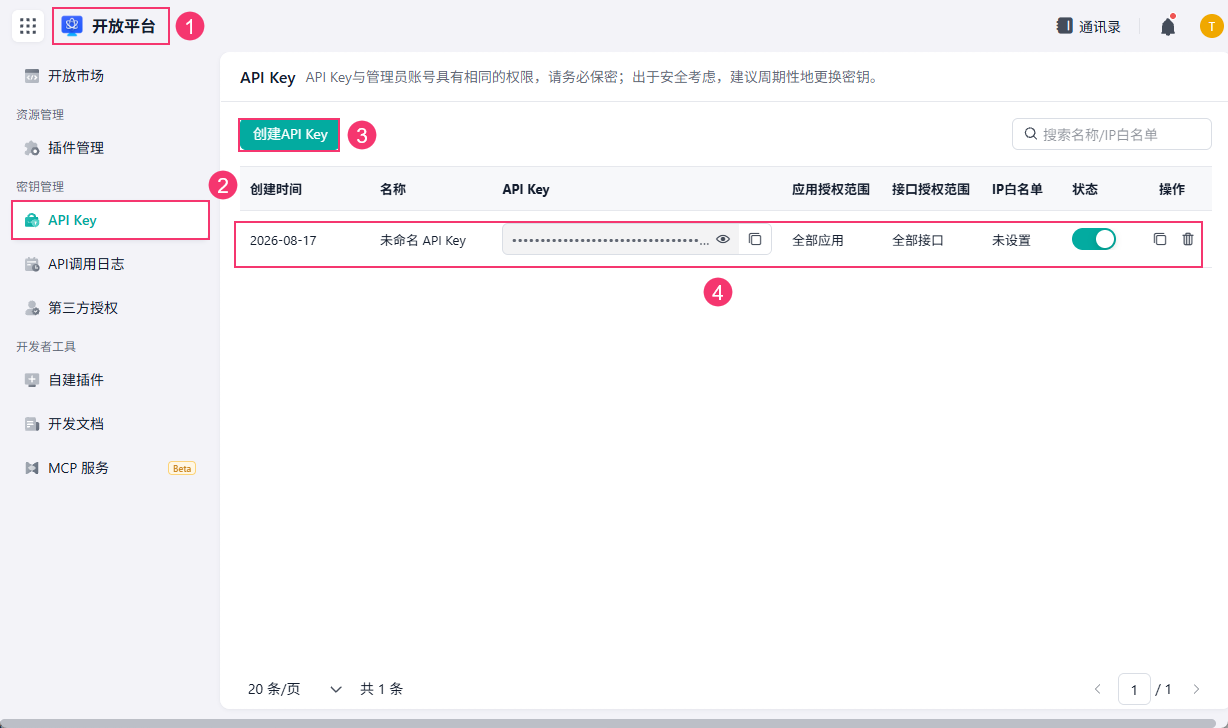The image size is (1228, 728).
Task: Click the search magnifier icon
Action: [x=1030, y=134]
